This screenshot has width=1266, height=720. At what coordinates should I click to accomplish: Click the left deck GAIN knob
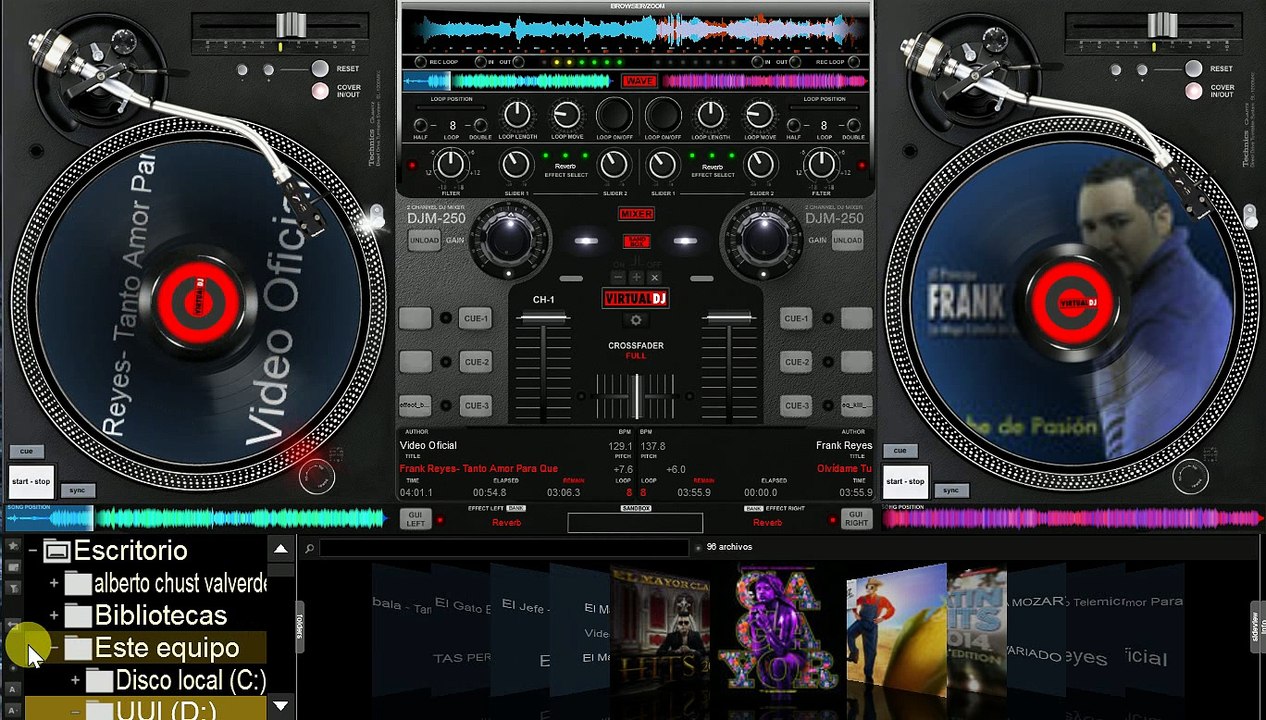point(508,240)
